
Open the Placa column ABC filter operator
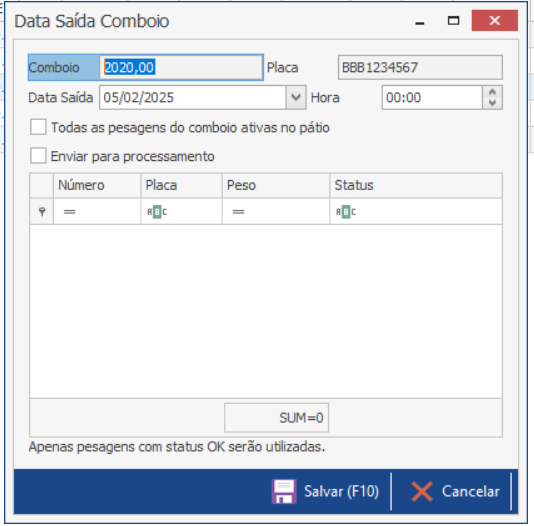(x=157, y=212)
